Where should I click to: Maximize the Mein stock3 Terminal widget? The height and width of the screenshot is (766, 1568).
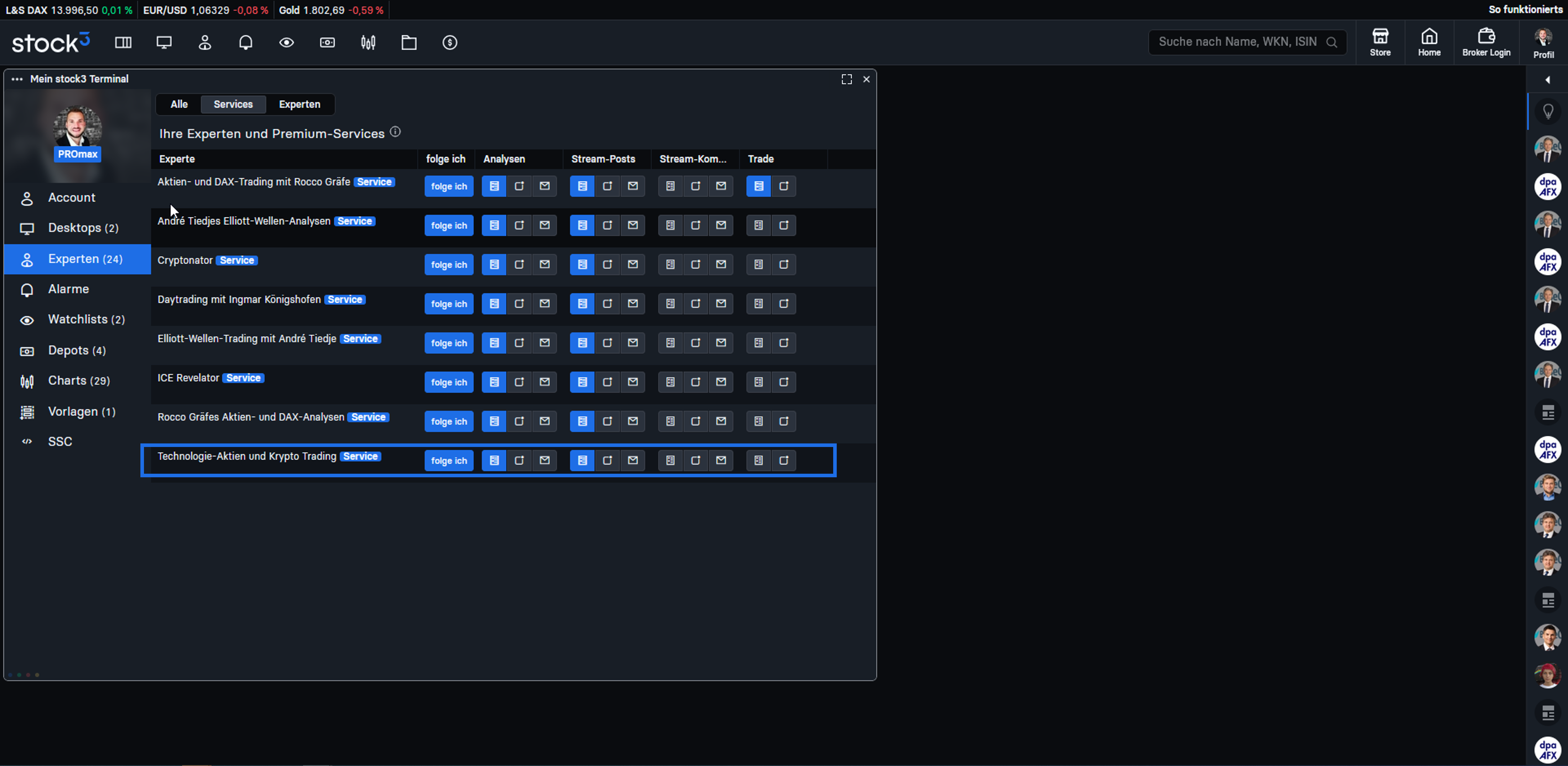click(x=847, y=79)
